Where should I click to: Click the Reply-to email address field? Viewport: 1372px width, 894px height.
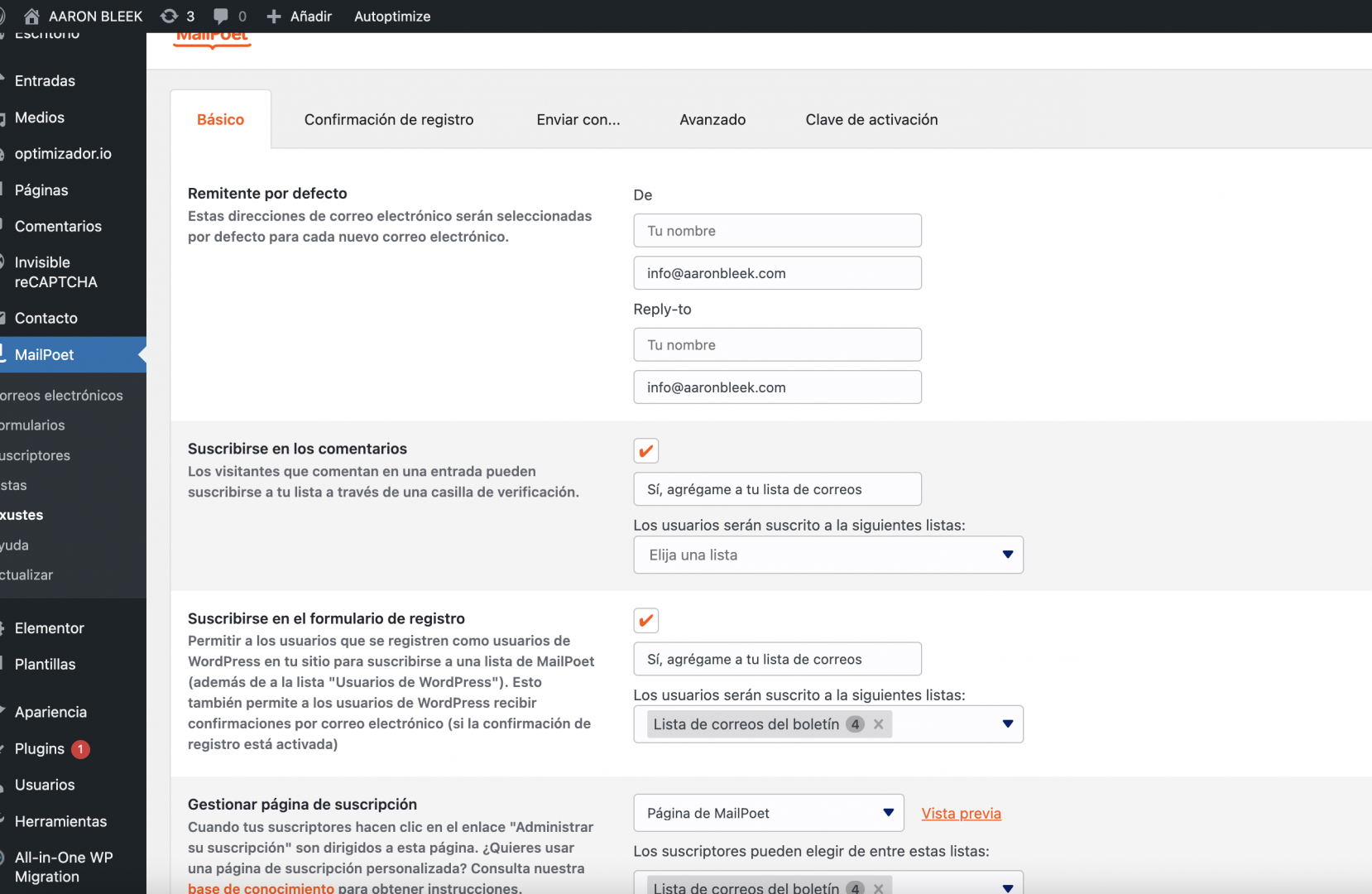778,387
